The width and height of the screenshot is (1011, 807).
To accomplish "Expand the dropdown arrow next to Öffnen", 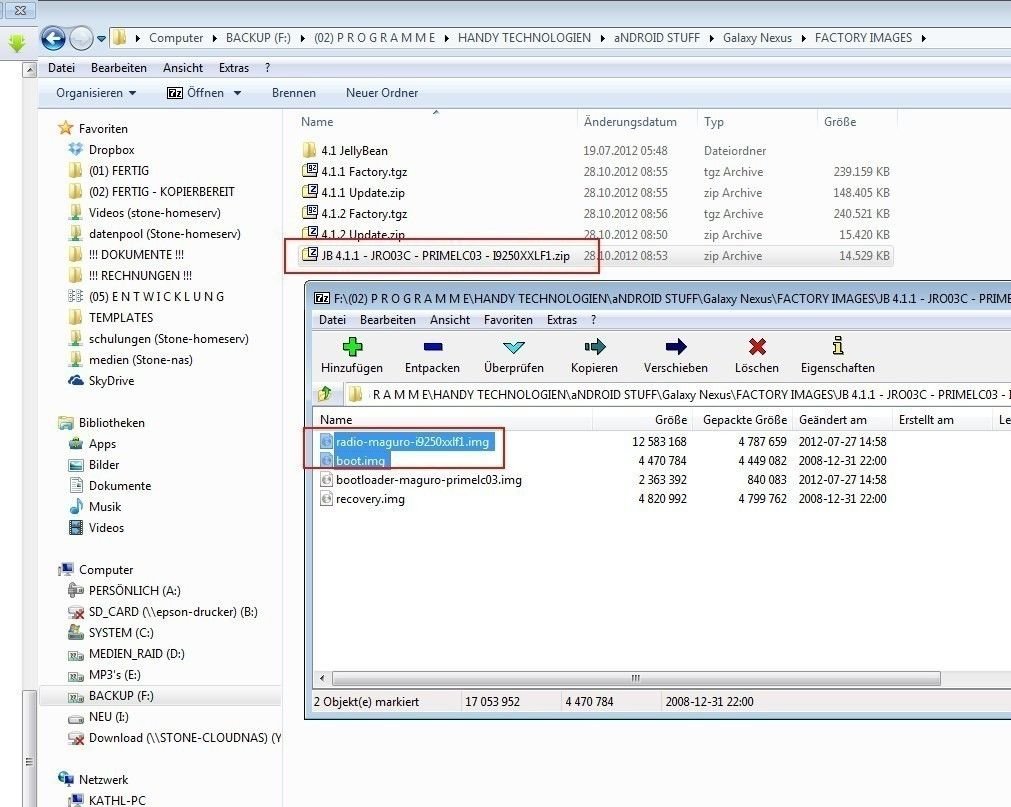I will [x=237, y=93].
